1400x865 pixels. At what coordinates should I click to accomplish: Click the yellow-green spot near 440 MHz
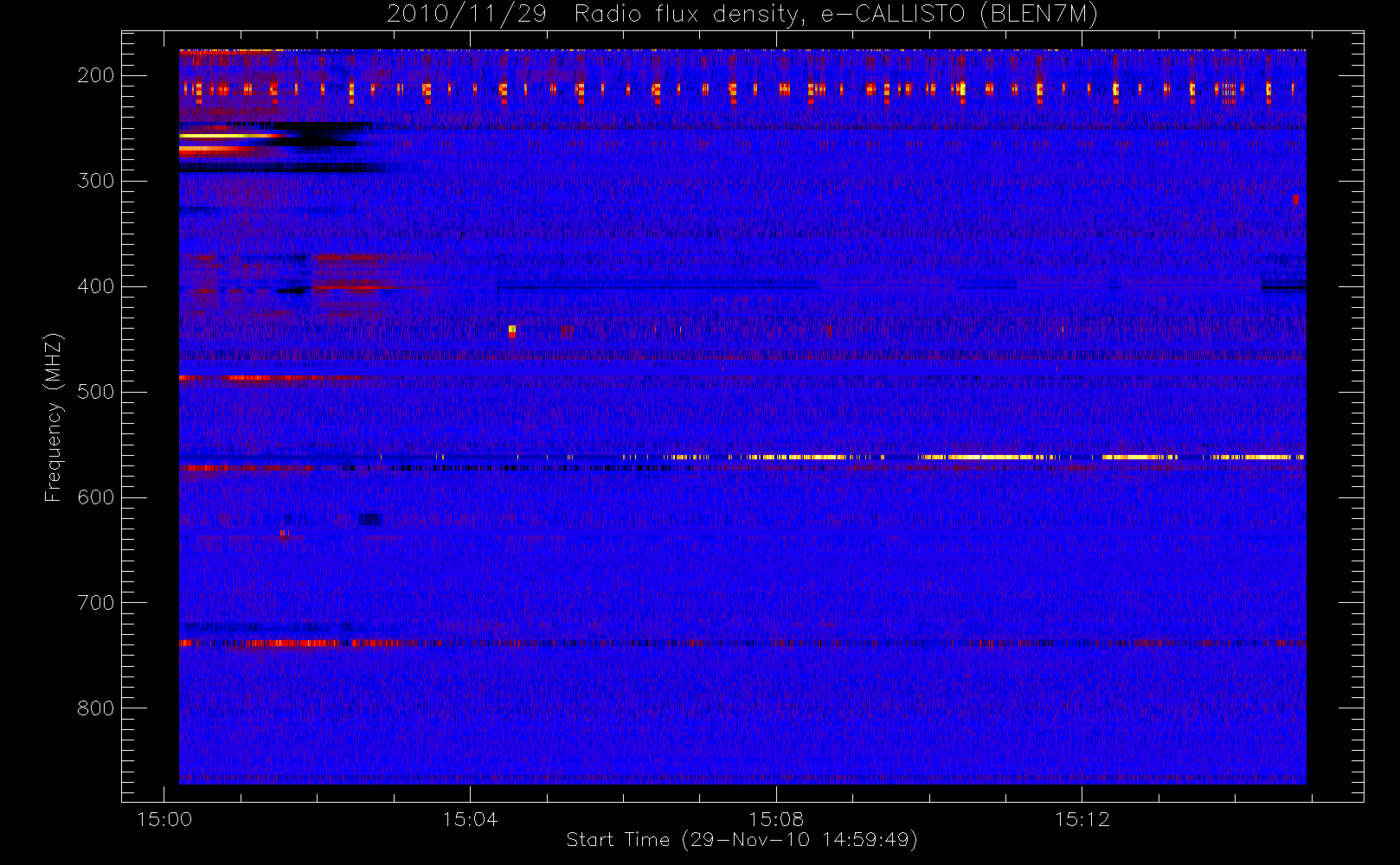tap(512, 330)
